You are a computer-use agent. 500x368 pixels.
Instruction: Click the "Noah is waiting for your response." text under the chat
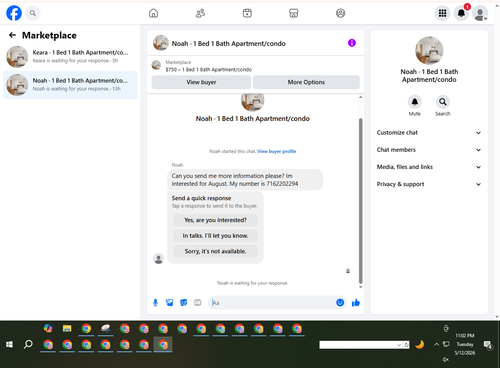pos(253,283)
